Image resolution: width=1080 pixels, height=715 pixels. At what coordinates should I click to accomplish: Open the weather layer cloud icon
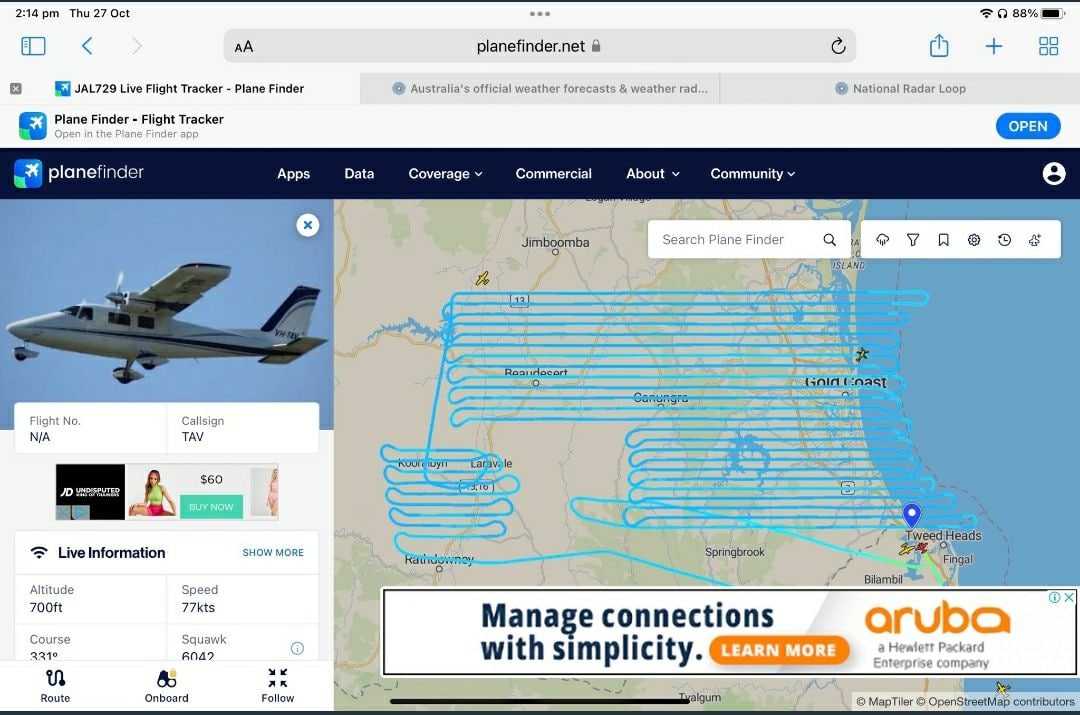click(883, 240)
